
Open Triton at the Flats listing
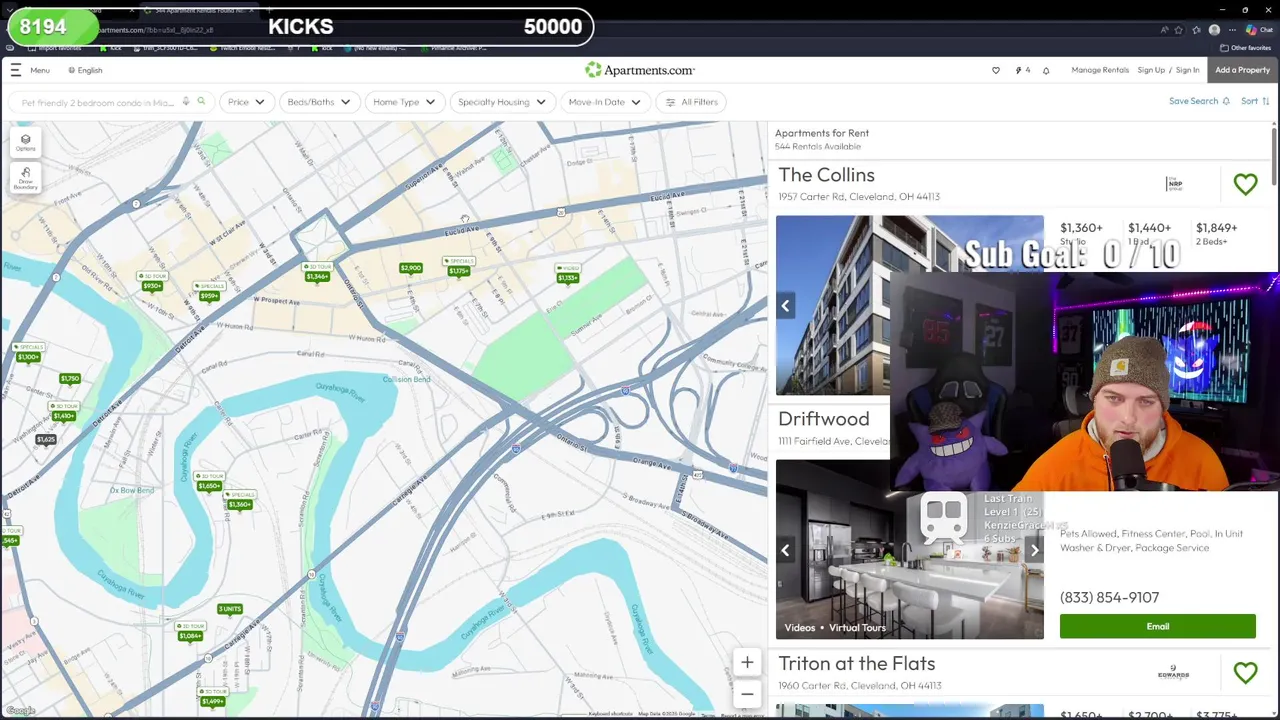[857, 664]
